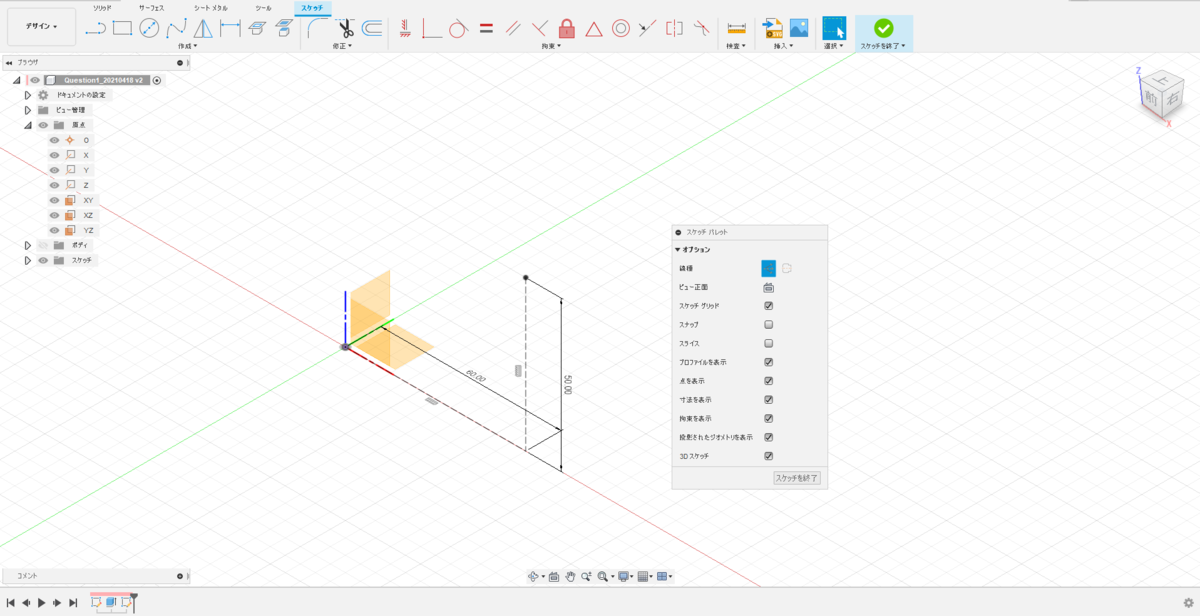Expand the Sketches (スケッチ) folder

pyautogui.click(x=28, y=260)
